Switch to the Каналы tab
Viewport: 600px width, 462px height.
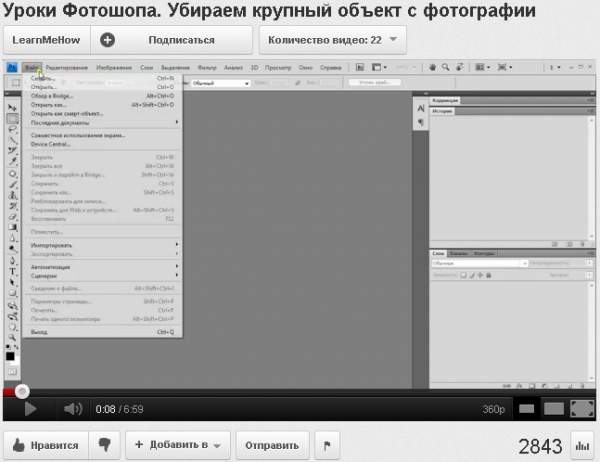point(458,253)
